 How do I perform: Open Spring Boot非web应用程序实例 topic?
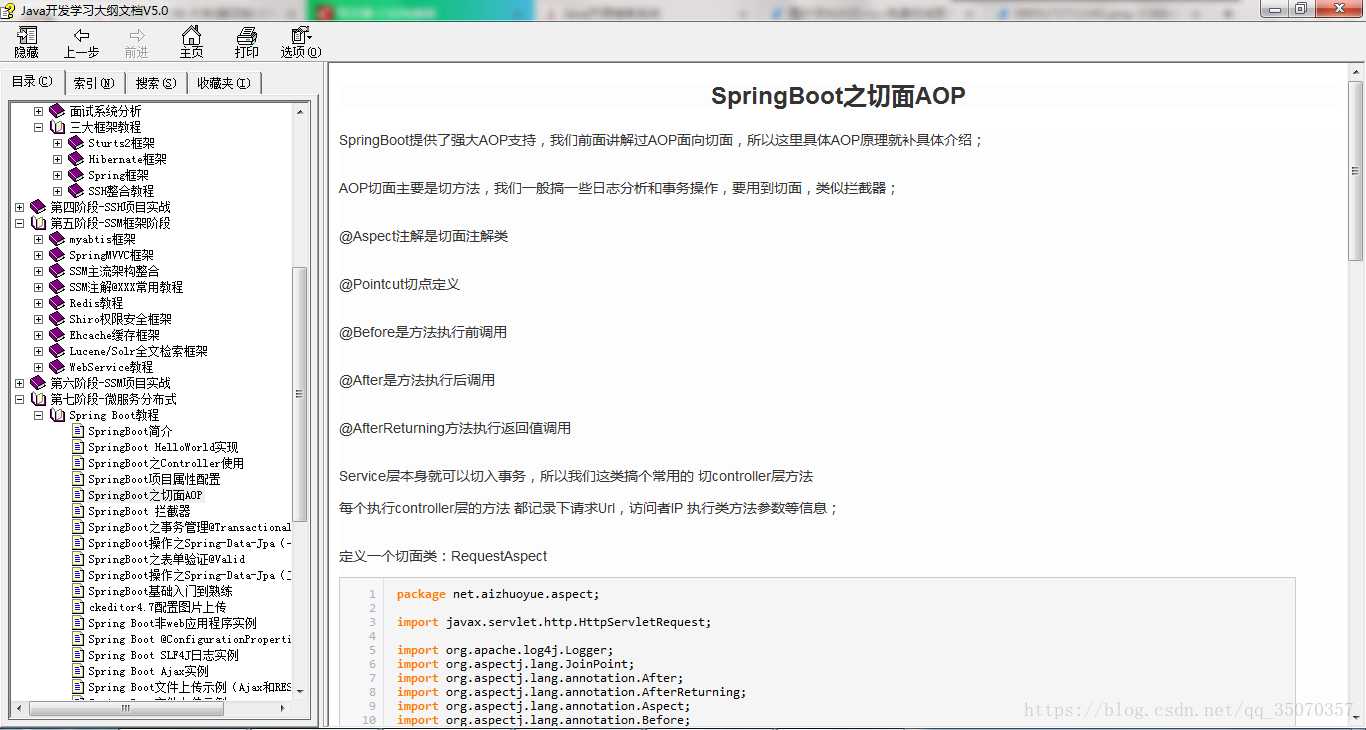tap(172, 623)
